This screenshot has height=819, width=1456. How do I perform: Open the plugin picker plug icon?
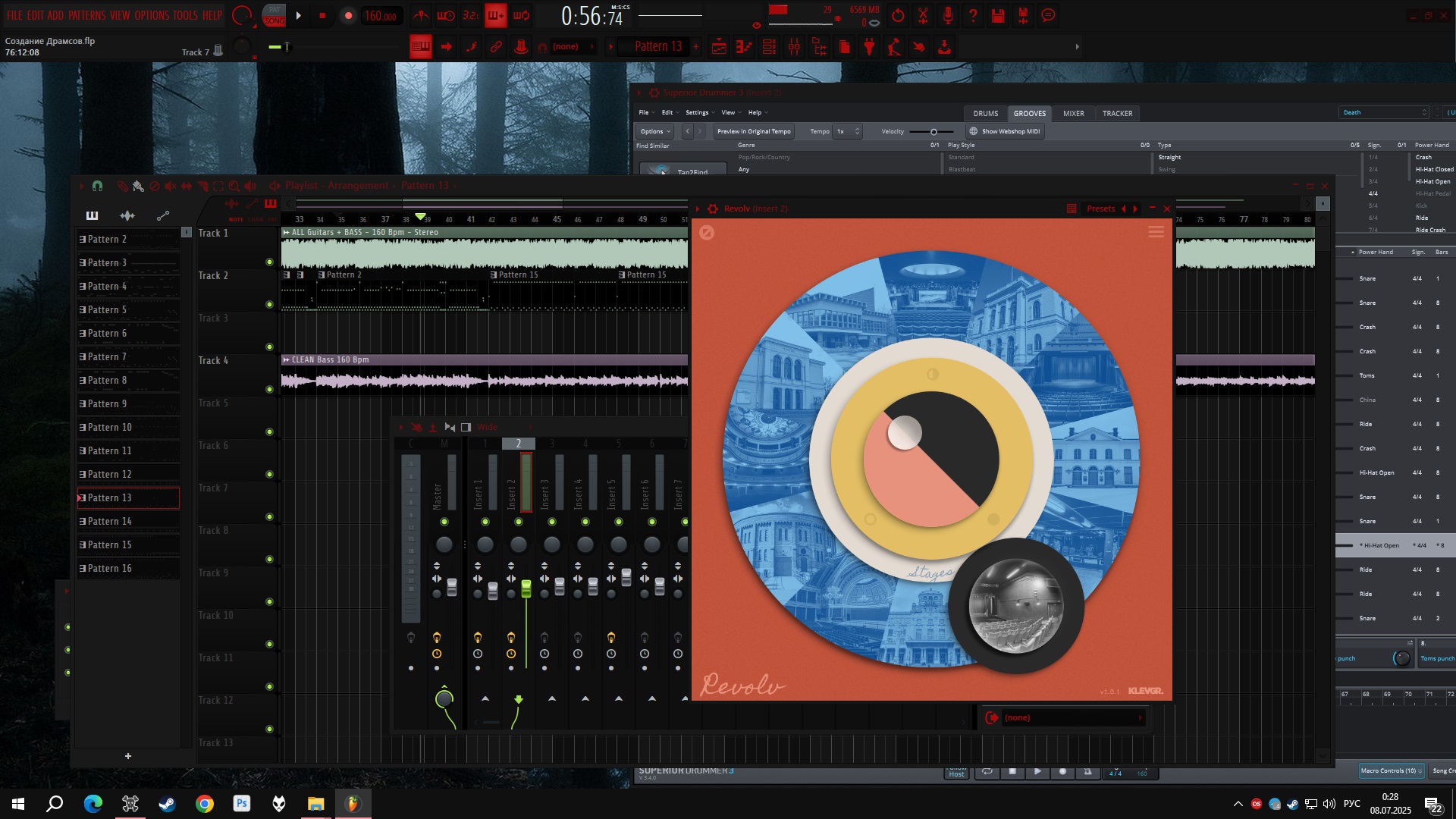pyautogui.click(x=869, y=47)
